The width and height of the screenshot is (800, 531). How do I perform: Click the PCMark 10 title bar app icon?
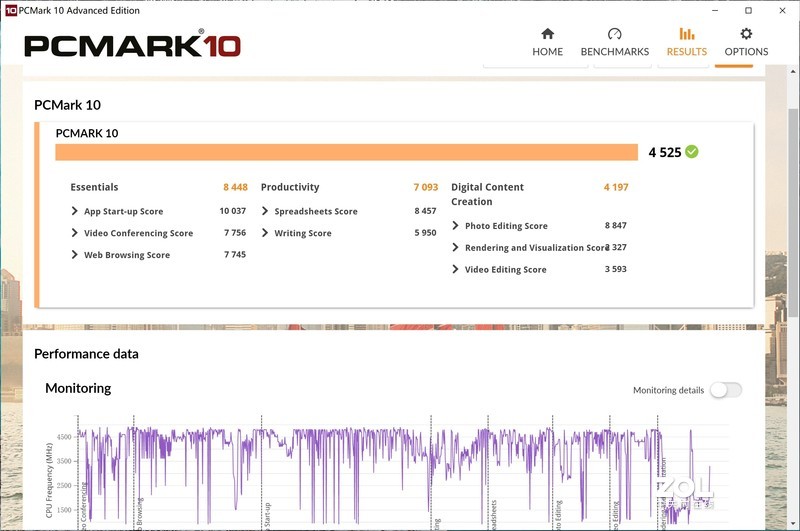click(11, 10)
